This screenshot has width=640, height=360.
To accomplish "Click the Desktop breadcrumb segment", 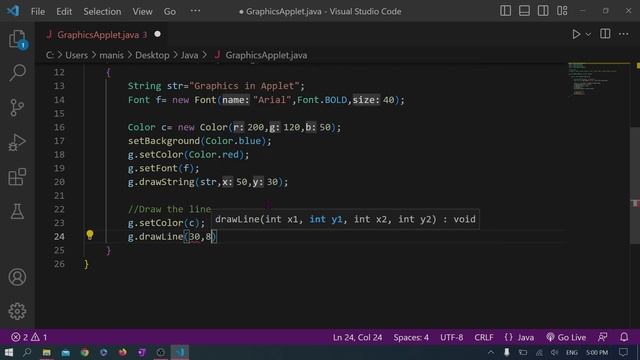I will 152,55.
